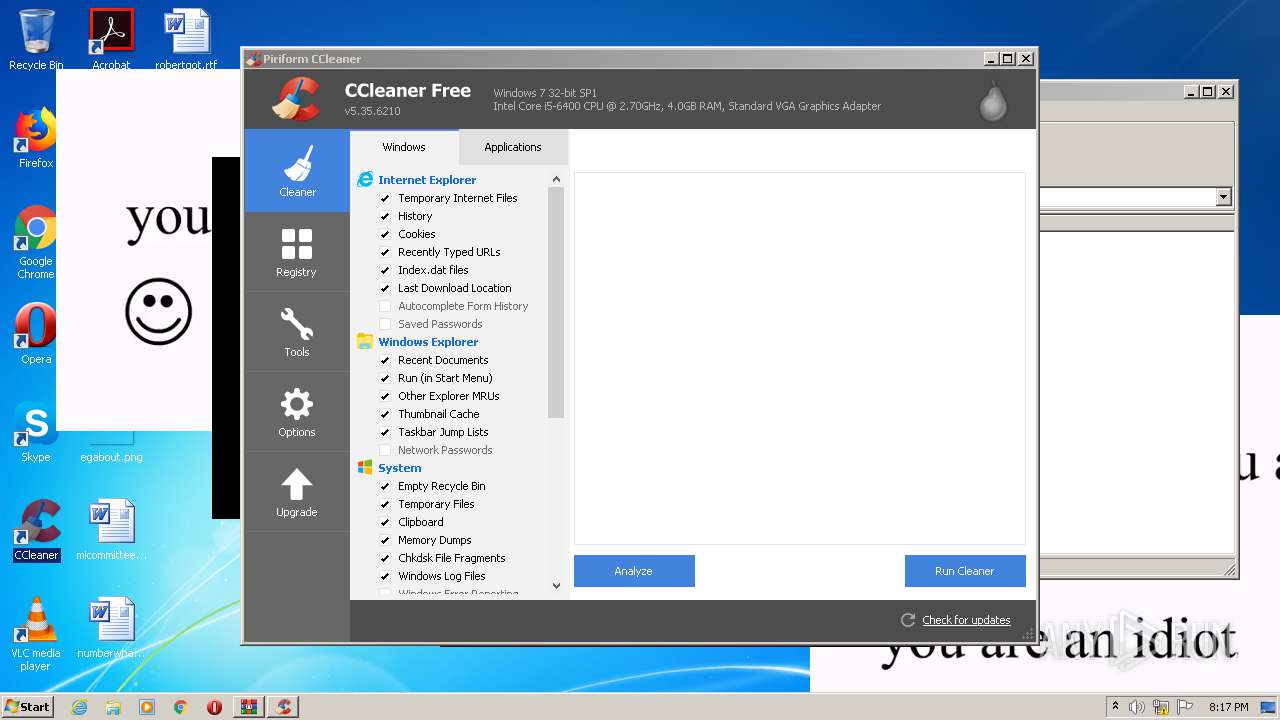Select the CCleaner desktop shortcut
1280x720 pixels.
click(x=36, y=530)
